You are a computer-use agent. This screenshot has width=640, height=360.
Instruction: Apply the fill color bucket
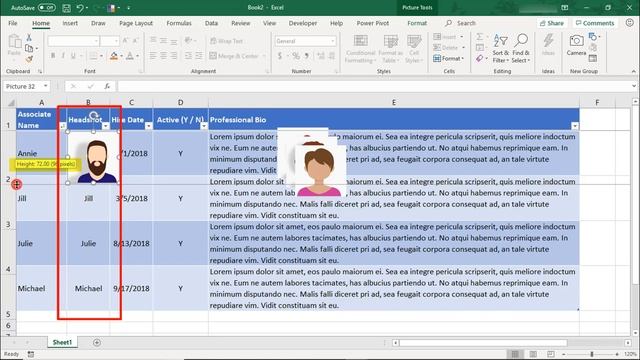coord(114,56)
